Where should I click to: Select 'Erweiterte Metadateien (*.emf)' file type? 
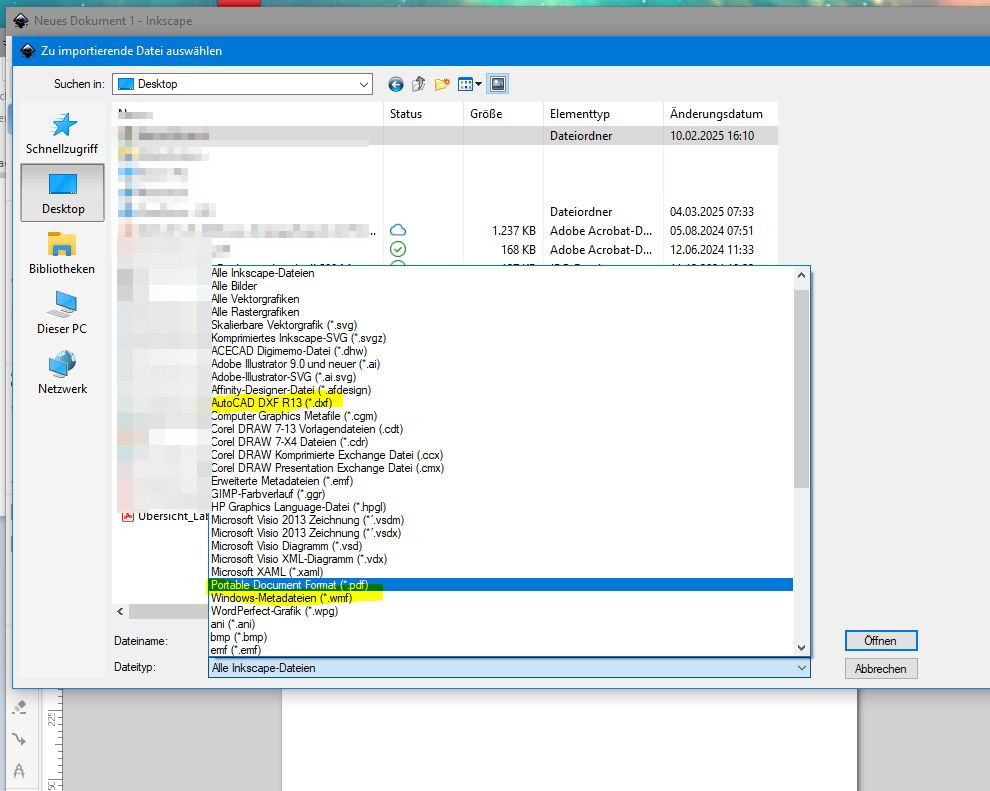coord(282,481)
